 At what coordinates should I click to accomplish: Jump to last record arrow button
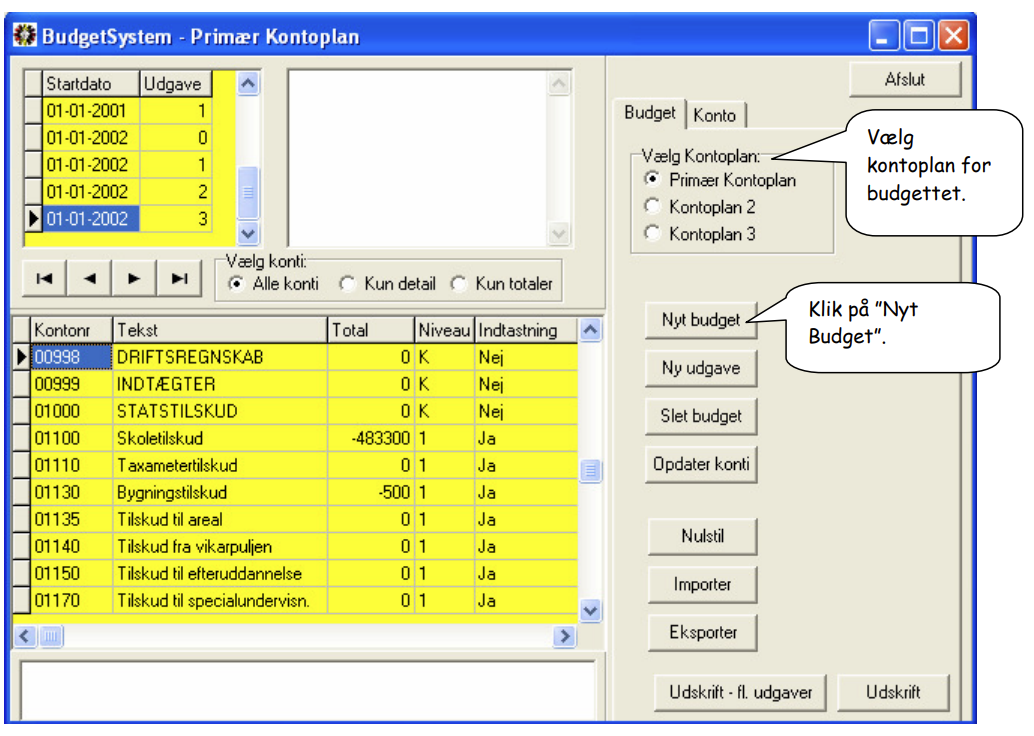coord(179,278)
